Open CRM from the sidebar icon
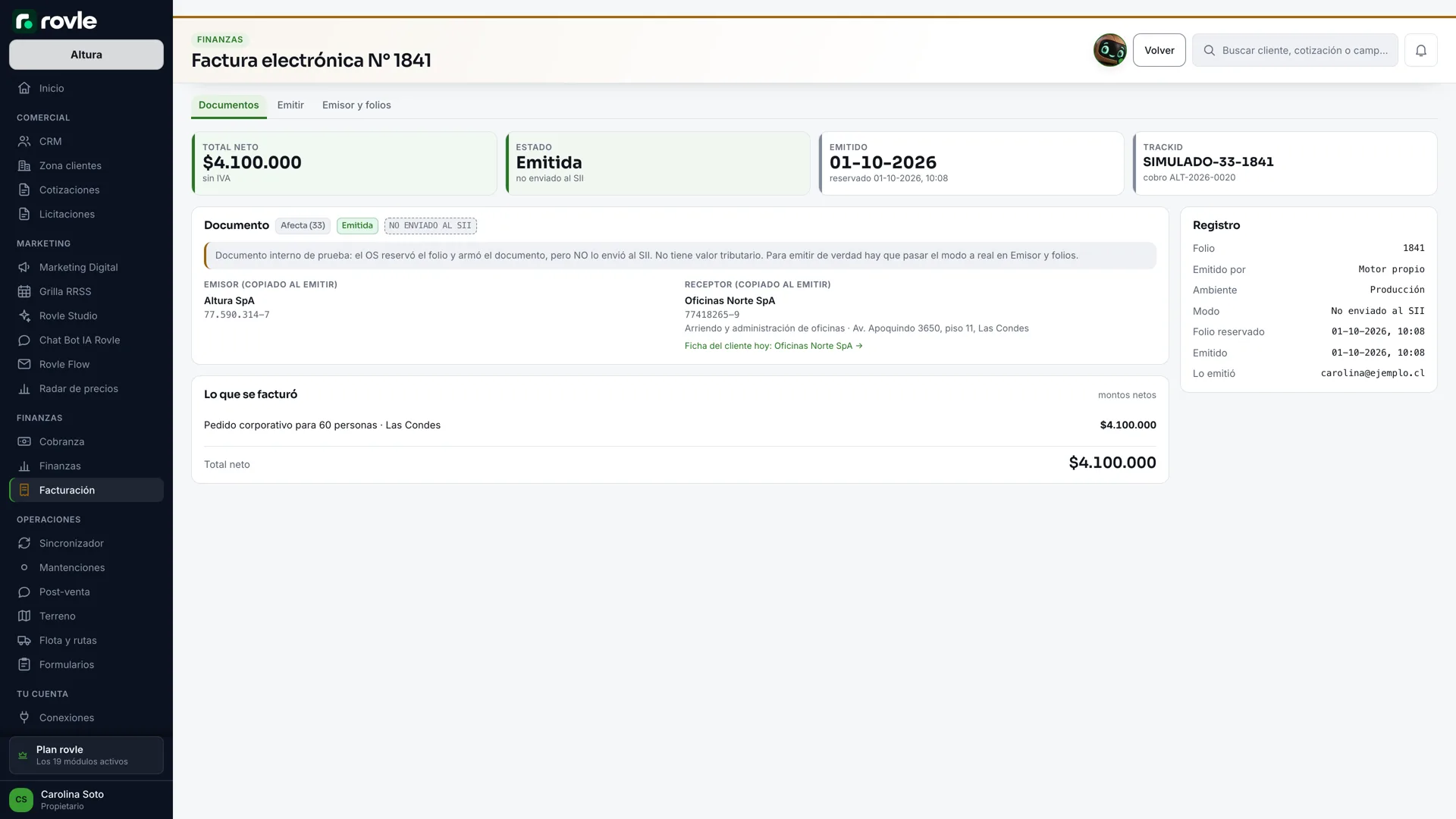 (24, 141)
